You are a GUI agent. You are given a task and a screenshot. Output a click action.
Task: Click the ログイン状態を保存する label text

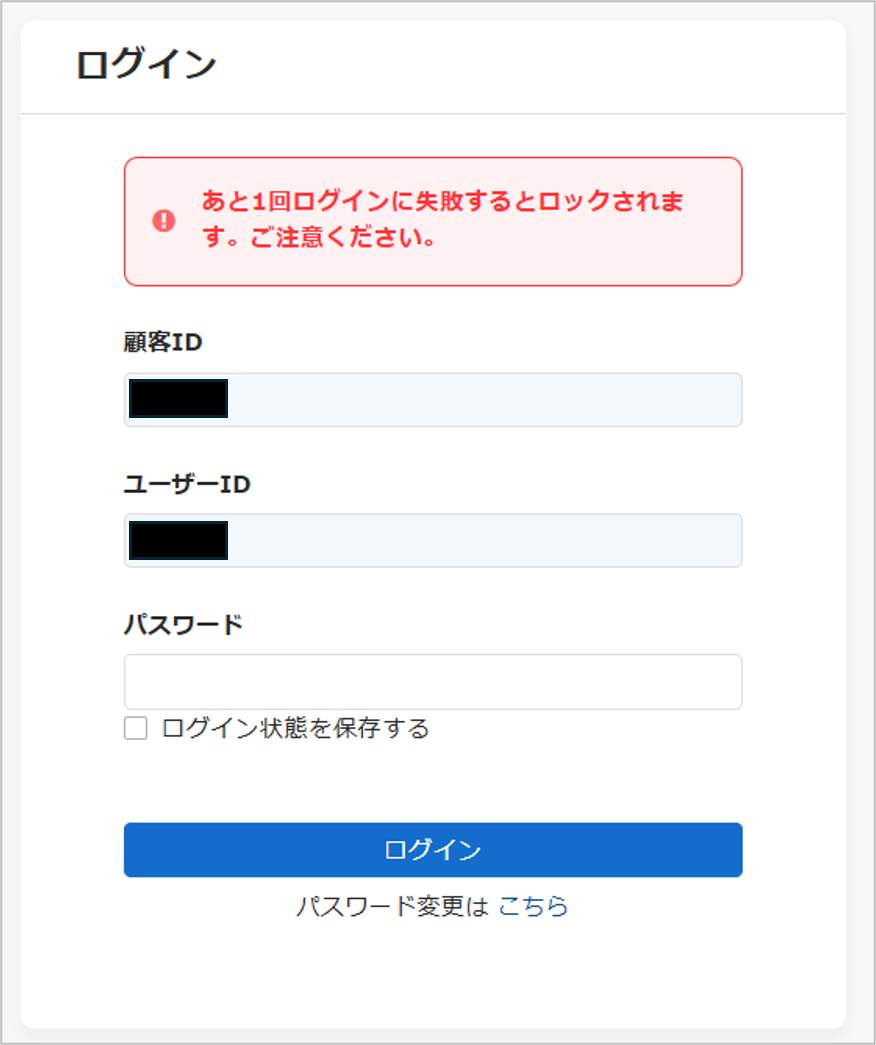coord(295,728)
